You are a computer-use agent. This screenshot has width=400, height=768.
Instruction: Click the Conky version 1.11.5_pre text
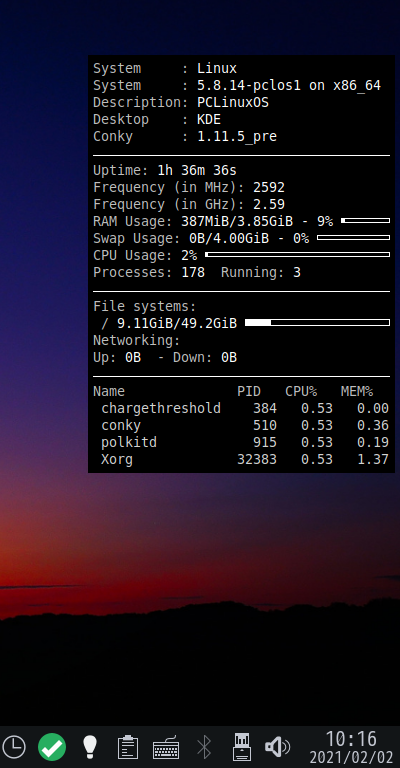[x=237, y=137]
